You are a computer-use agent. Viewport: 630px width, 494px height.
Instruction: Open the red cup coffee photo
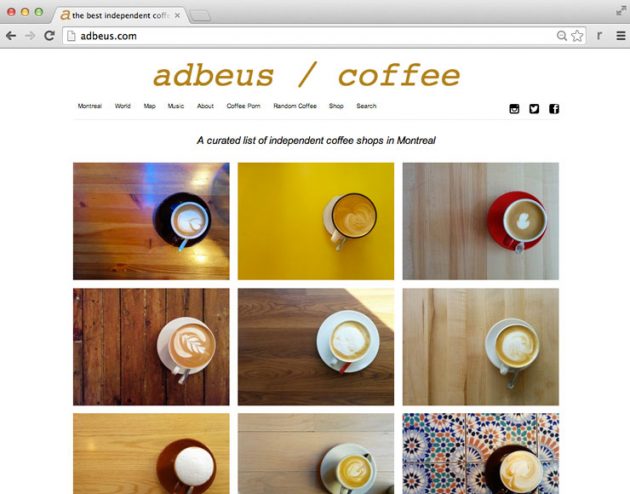coord(481,221)
